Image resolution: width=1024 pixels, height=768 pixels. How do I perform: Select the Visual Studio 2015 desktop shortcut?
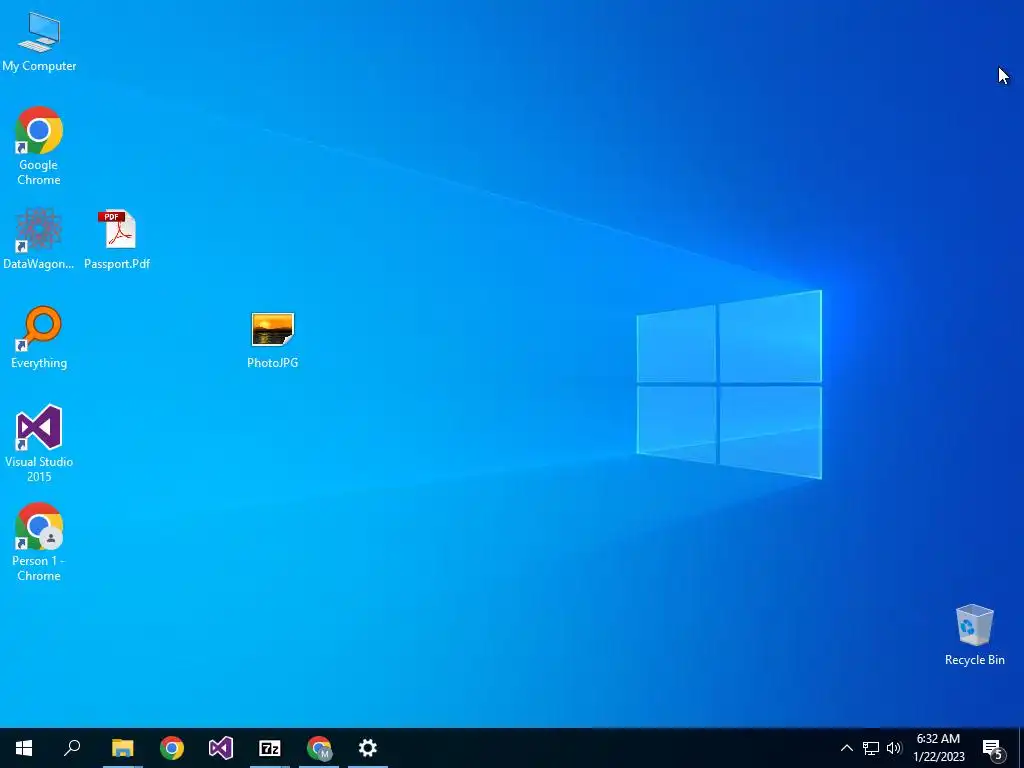coord(39,443)
